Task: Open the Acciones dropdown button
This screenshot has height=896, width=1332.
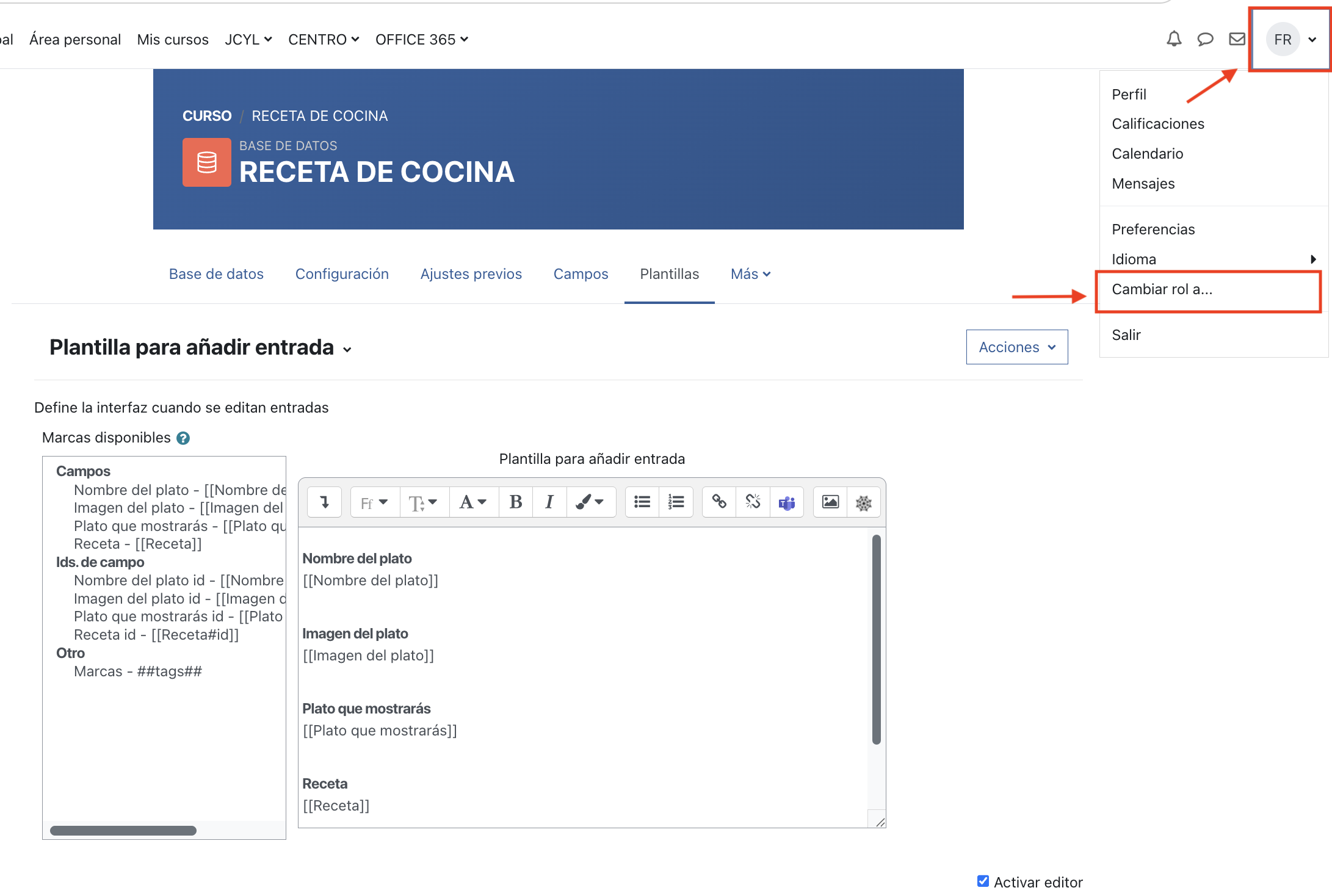Action: tap(1017, 347)
